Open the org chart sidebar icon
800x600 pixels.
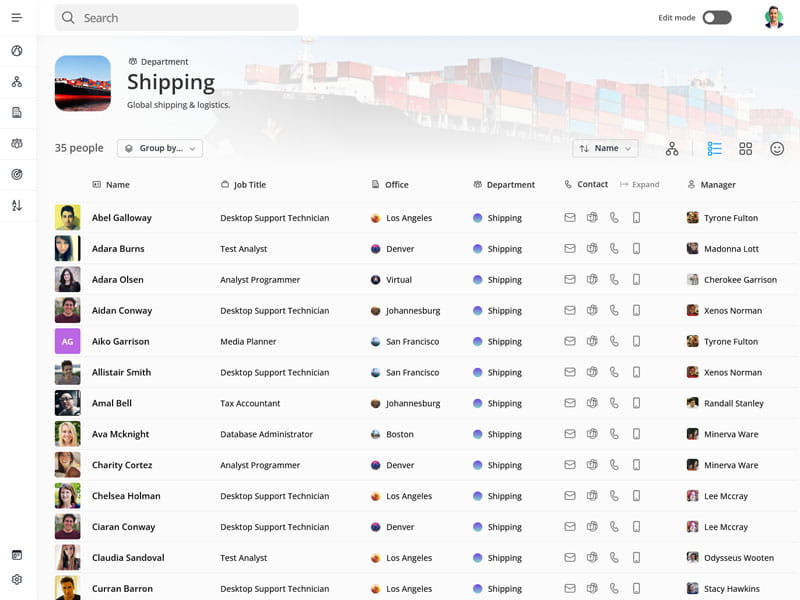pos(15,82)
